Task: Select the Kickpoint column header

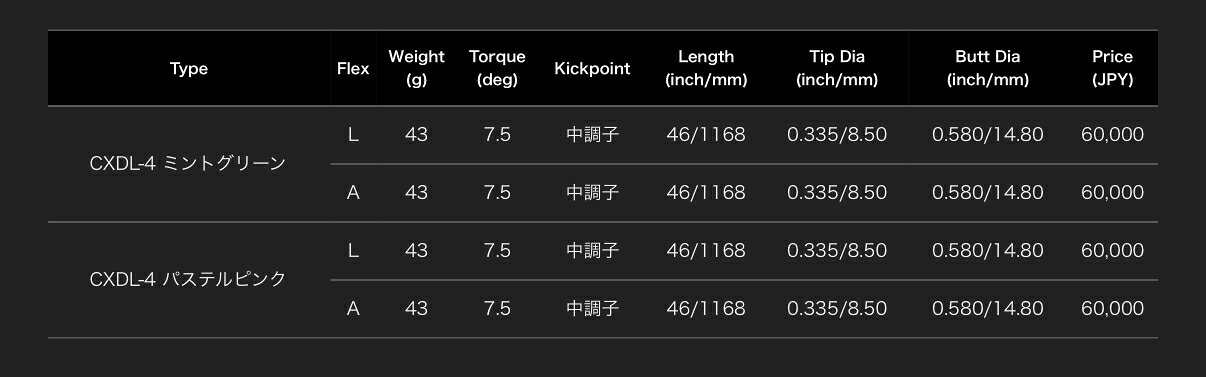Action: (592, 69)
